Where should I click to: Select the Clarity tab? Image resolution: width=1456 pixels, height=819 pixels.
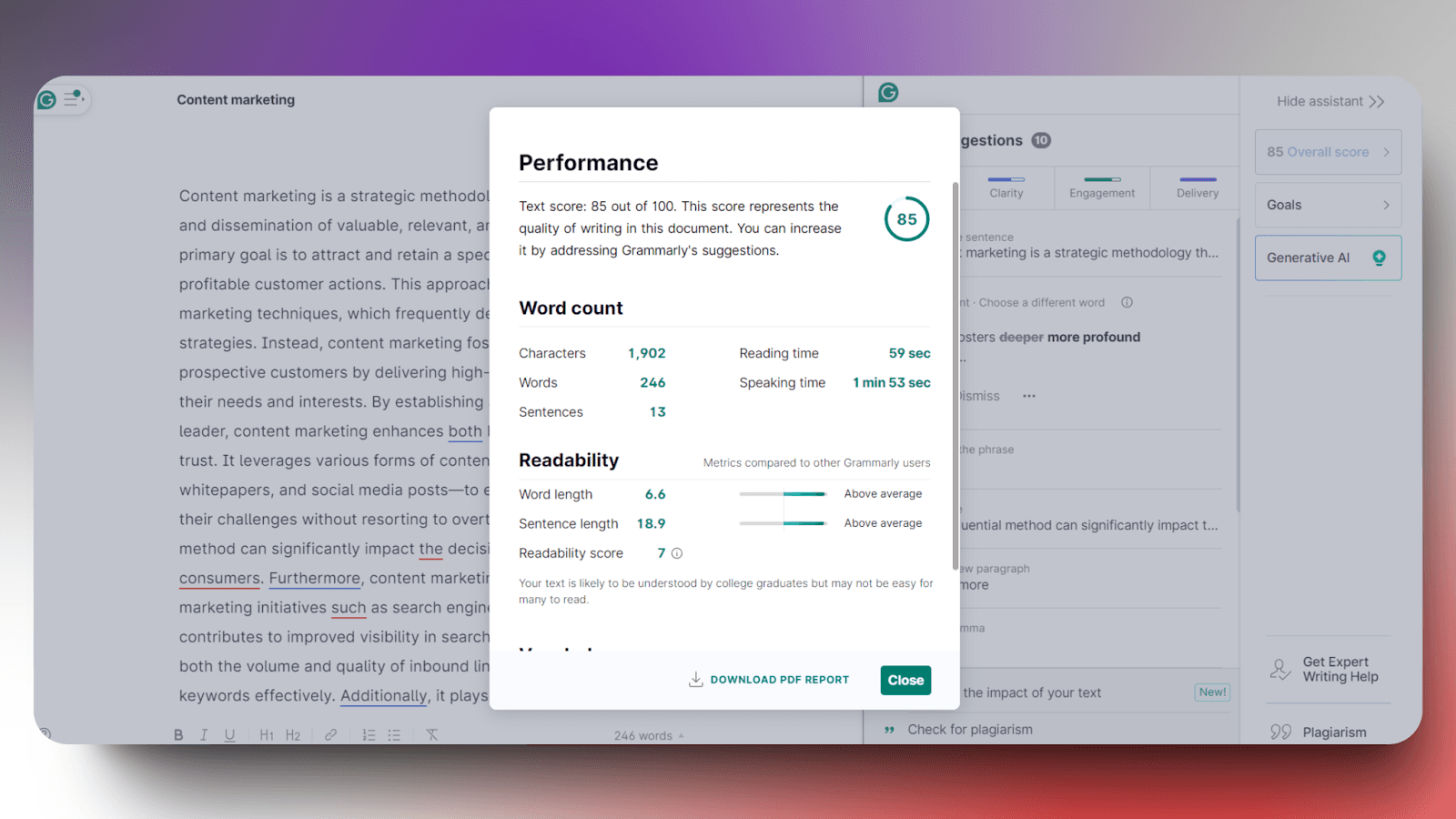[1006, 187]
